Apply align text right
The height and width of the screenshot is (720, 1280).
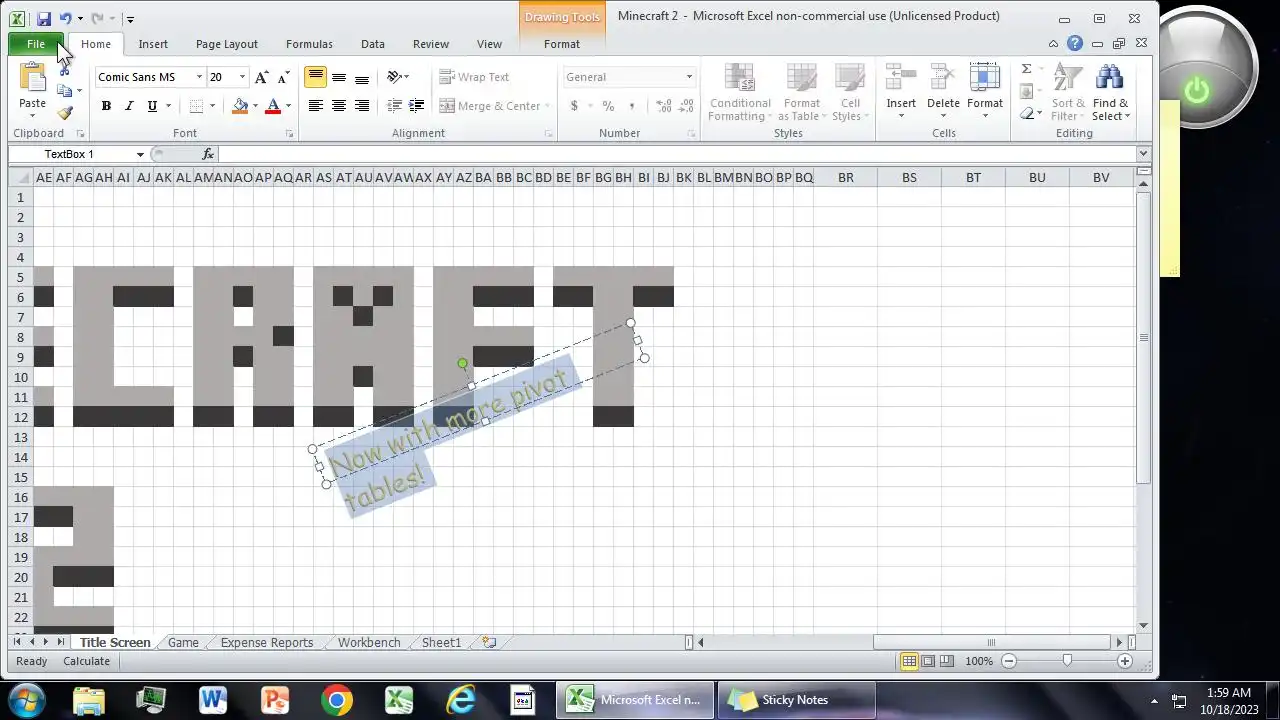(x=362, y=106)
